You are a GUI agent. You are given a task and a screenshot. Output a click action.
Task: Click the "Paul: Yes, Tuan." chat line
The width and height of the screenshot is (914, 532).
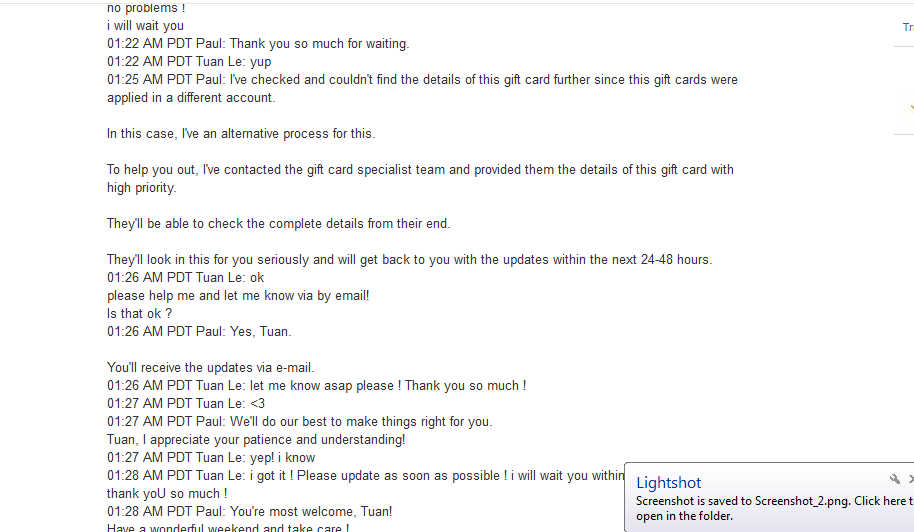[x=199, y=332]
